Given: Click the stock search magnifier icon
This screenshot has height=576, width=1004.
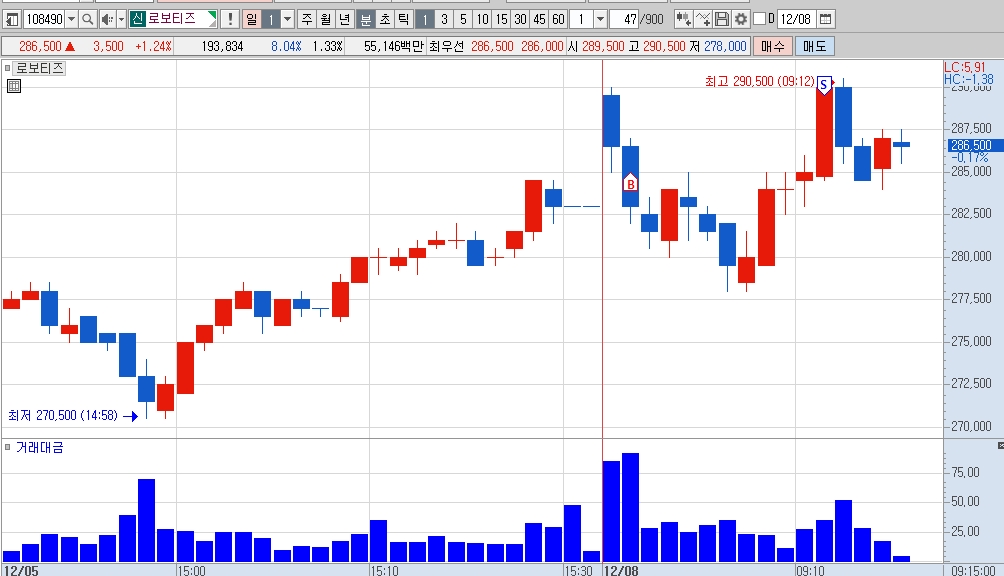Looking at the screenshot, I should tap(88, 19).
